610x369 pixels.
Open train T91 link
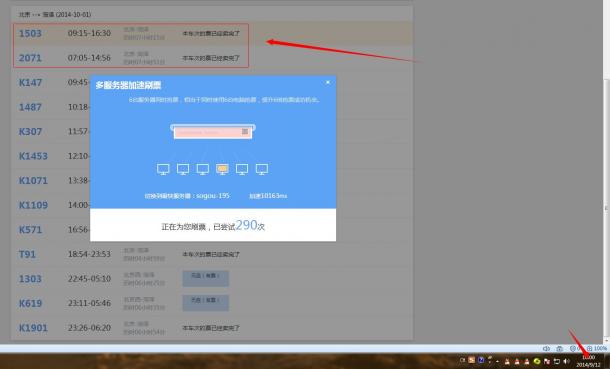[x=27, y=254]
